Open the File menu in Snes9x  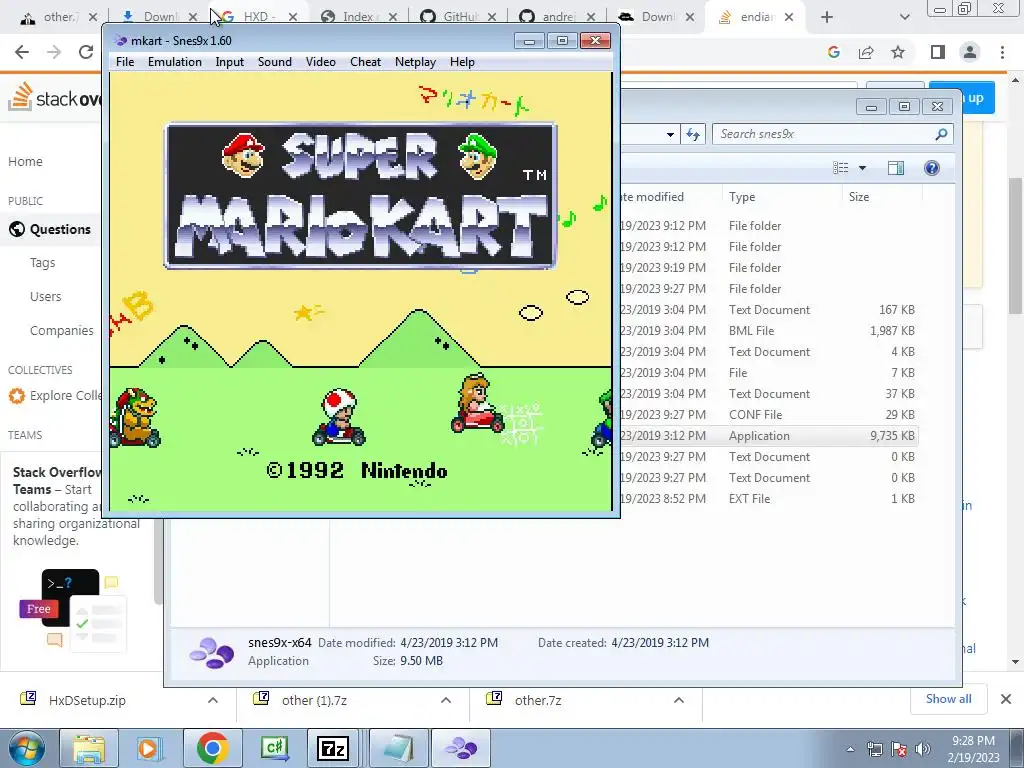point(125,61)
